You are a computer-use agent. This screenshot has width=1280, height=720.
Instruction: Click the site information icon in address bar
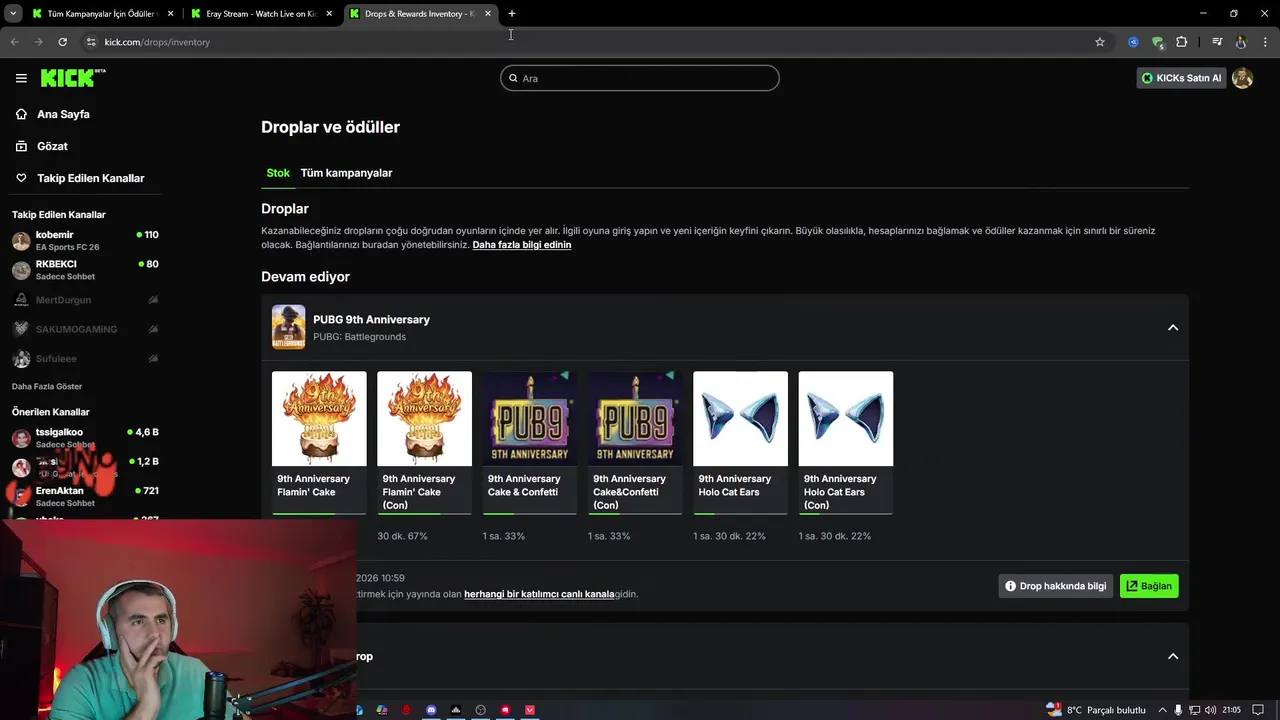pyautogui.click(x=91, y=42)
